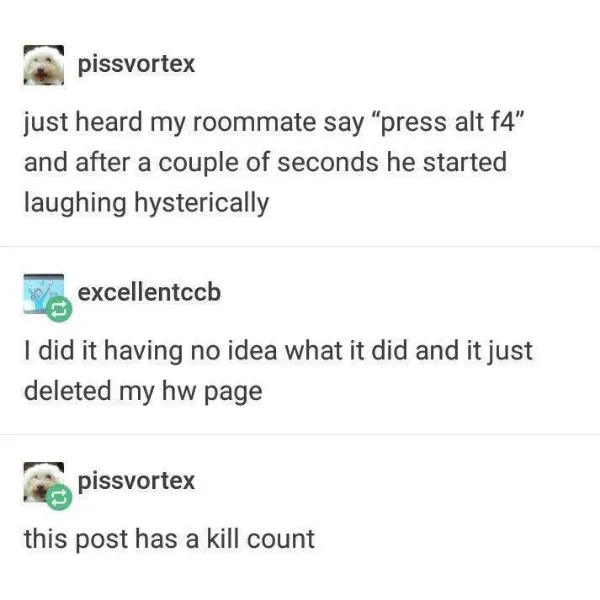Click the dog avatar on the last reblog
Viewport: 600px width, 600px height.
point(44,482)
